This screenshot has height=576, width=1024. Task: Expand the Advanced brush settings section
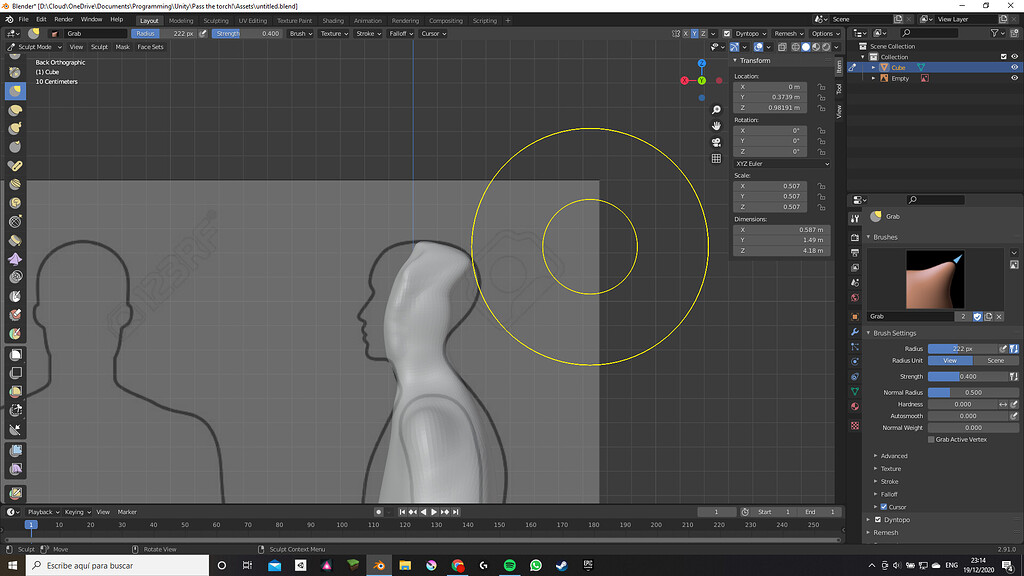[893, 456]
